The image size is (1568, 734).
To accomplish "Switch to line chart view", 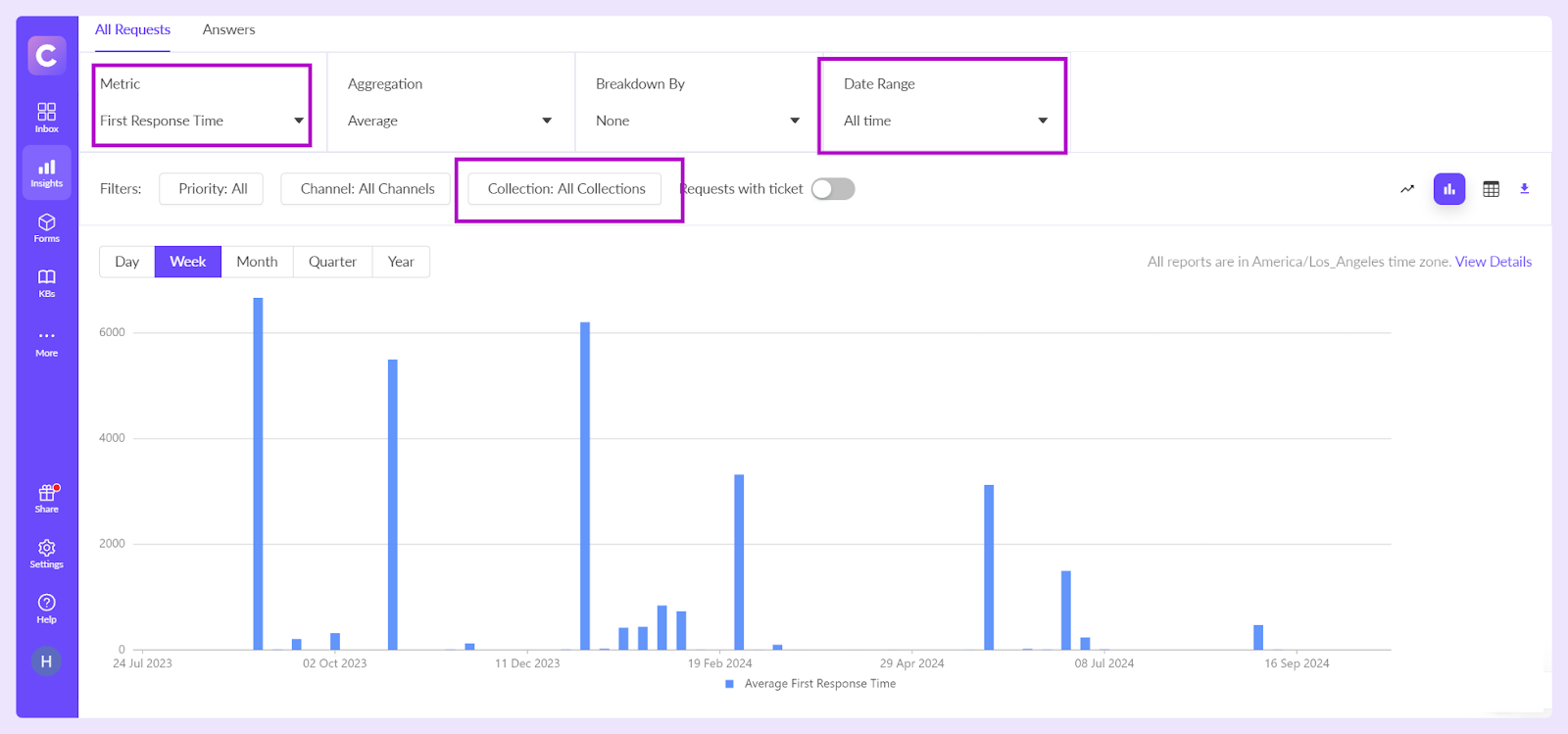I will point(1407,189).
